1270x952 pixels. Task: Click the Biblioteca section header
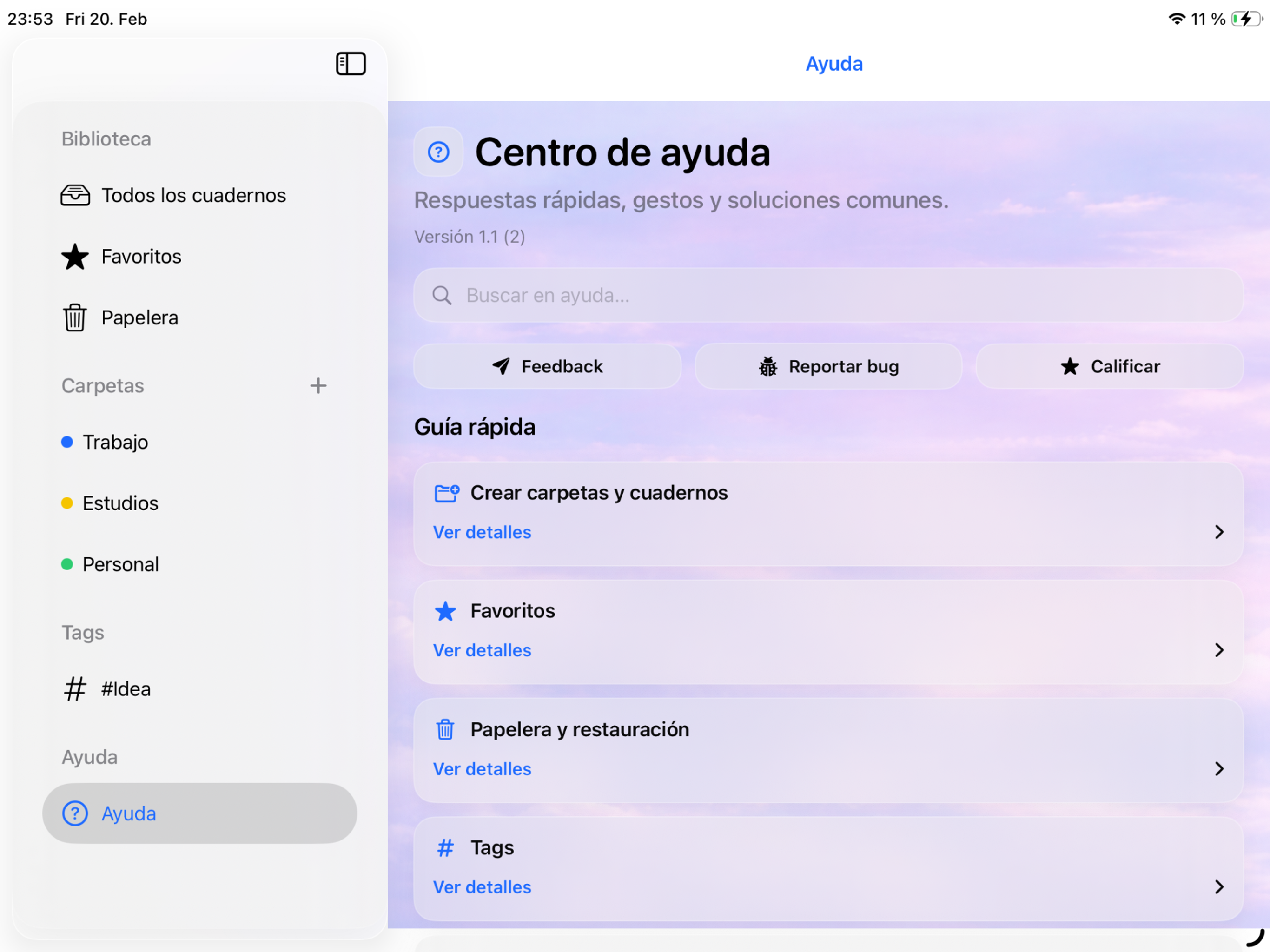(106, 139)
